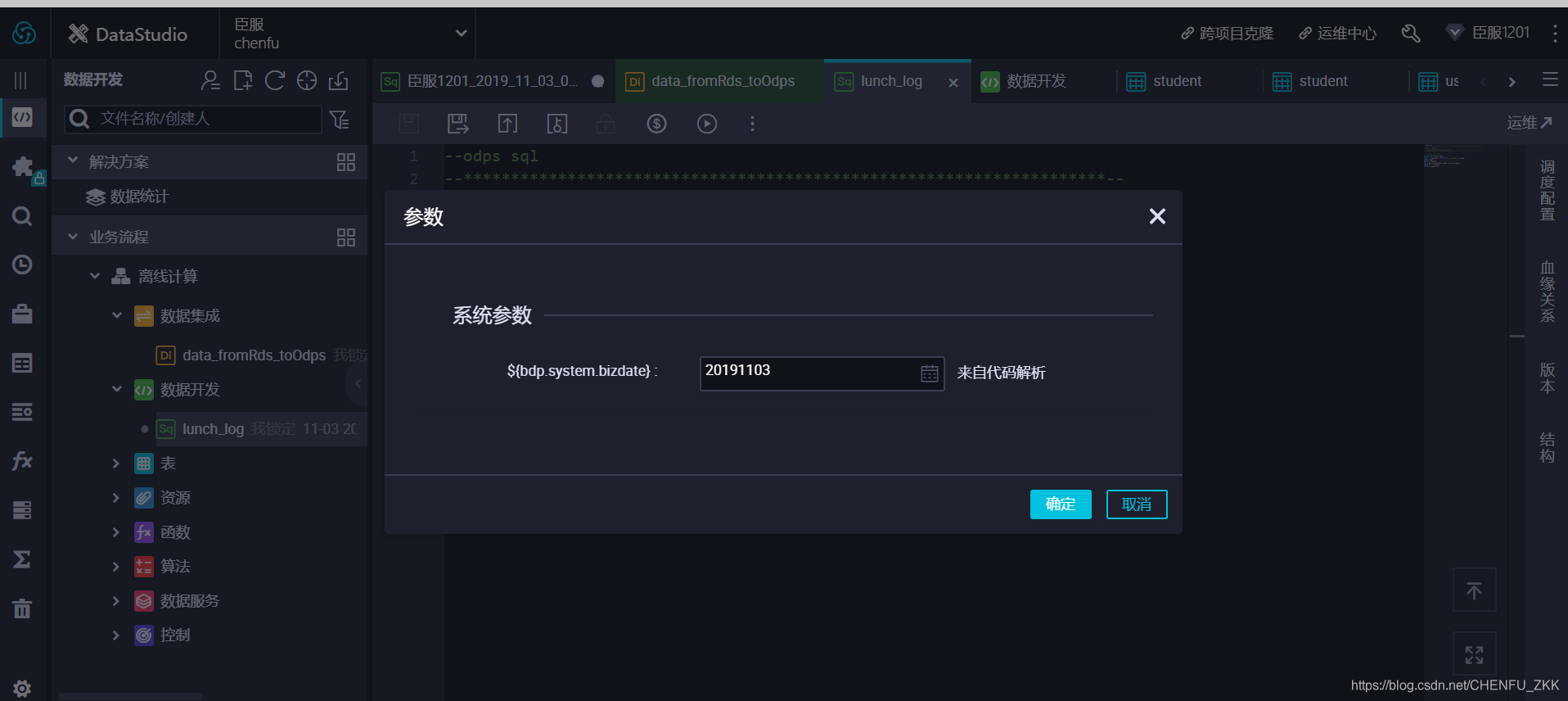Expand the 函数 tree node
This screenshot has width=1568, height=701.
pos(116,532)
